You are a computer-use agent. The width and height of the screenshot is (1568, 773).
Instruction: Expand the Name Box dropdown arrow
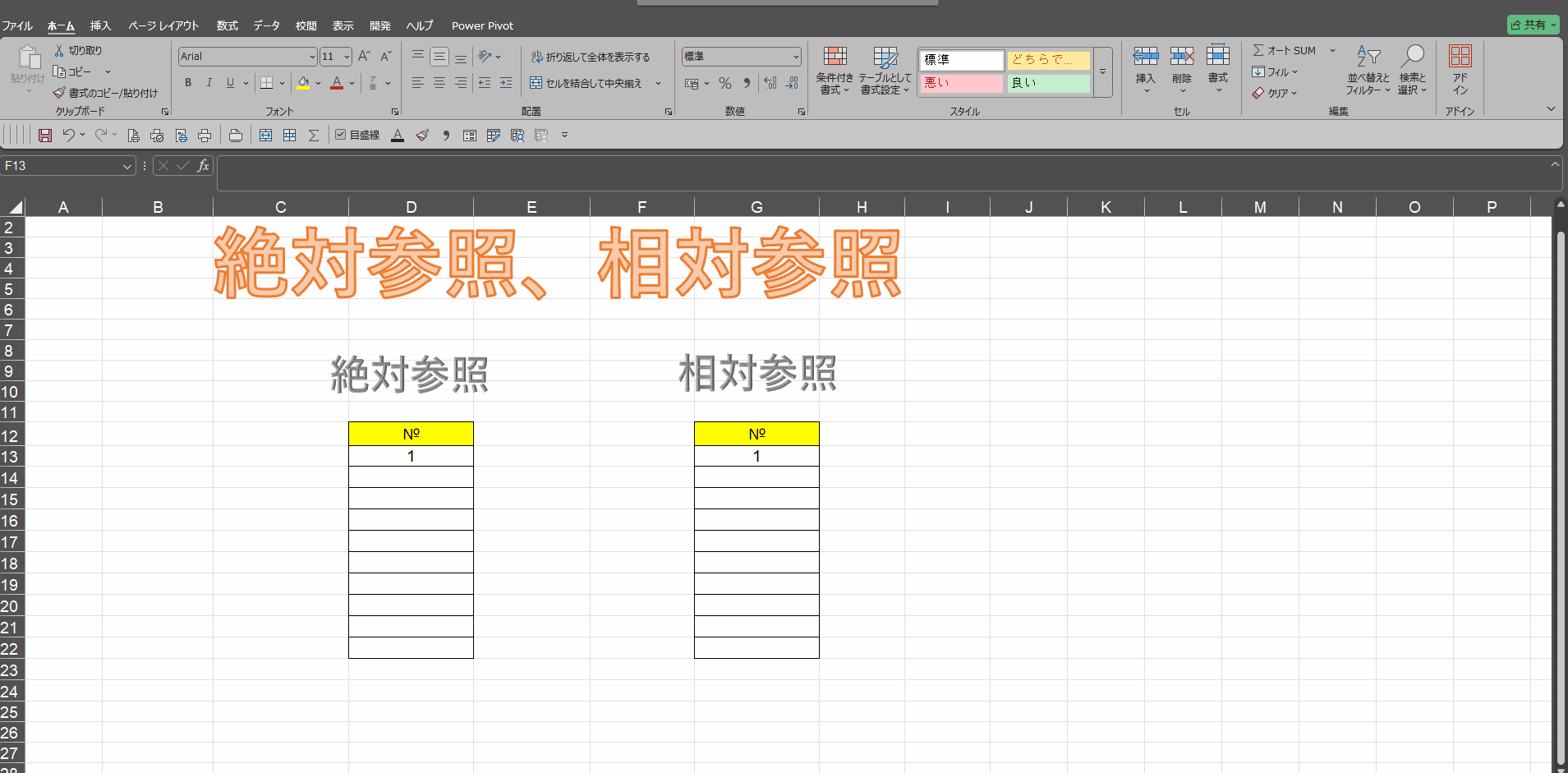(x=126, y=166)
